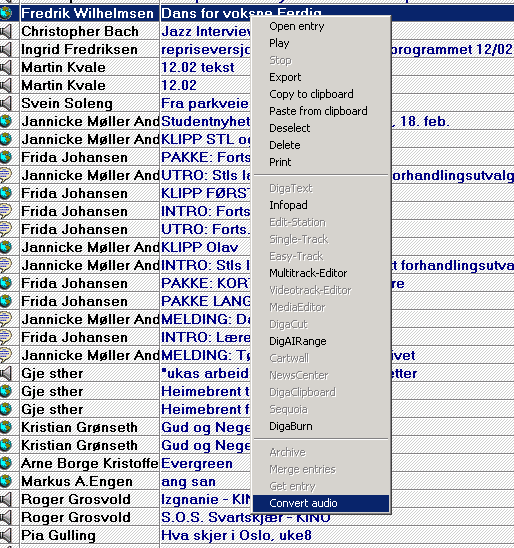Click 'S.O.S. Svartskjær - KINO' title cell
514x548 pixels.
click(246, 518)
